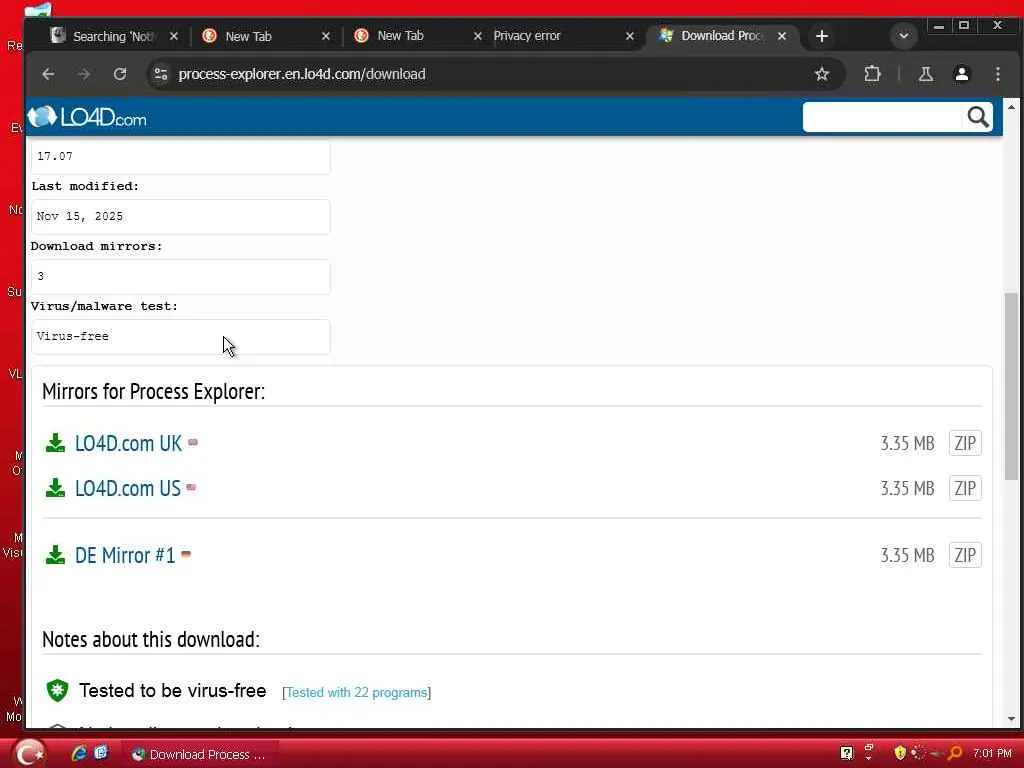Open the 'Tested with 22 programs' link
1024x768 pixels.
point(357,692)
